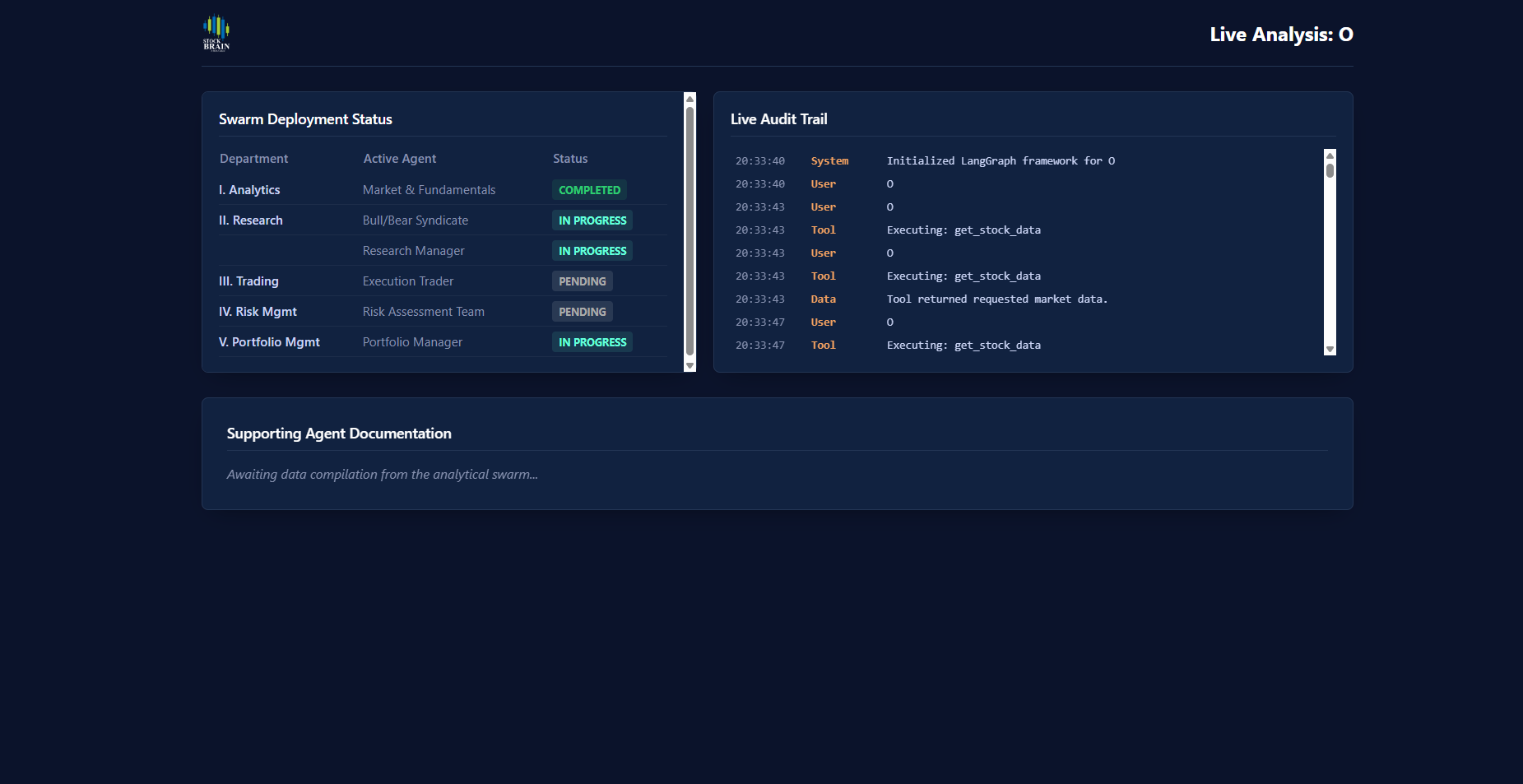Click the Research Manager agent

[x=414, y=251]
